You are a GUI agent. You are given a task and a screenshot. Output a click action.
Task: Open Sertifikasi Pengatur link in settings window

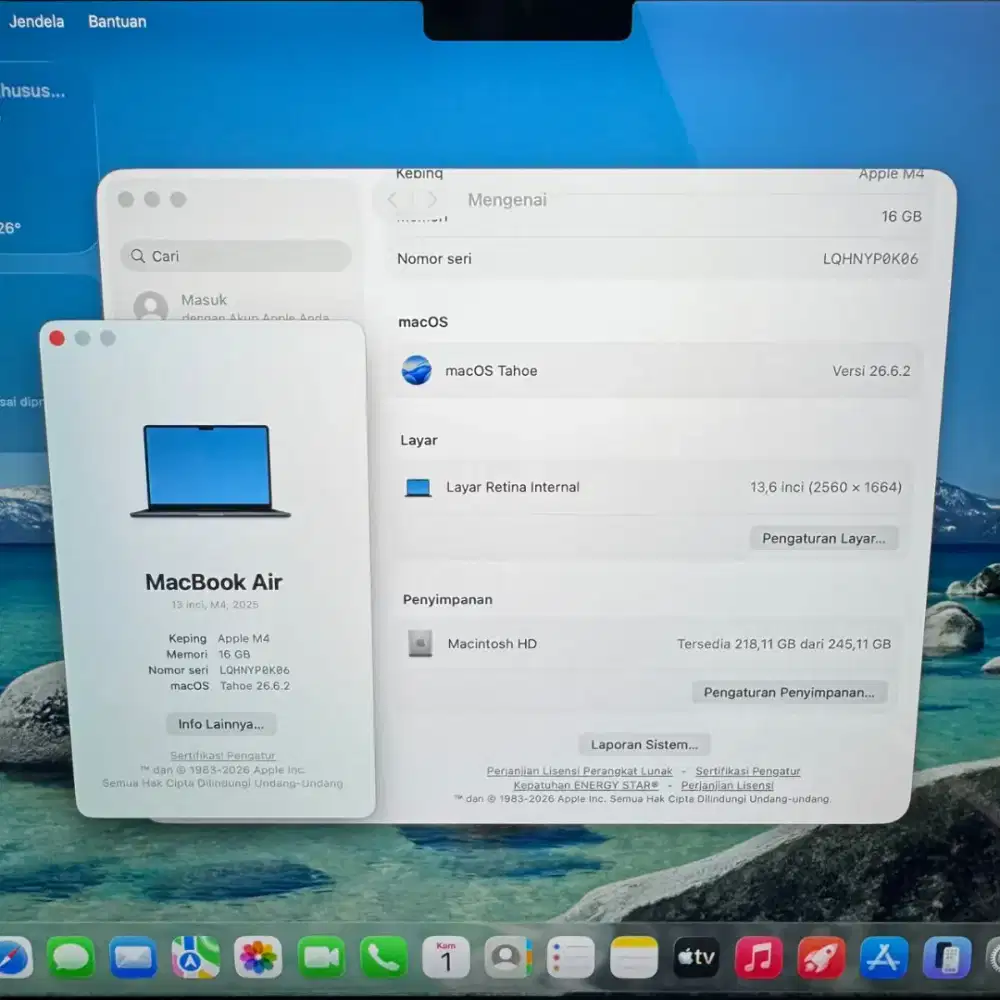point(747,771)
